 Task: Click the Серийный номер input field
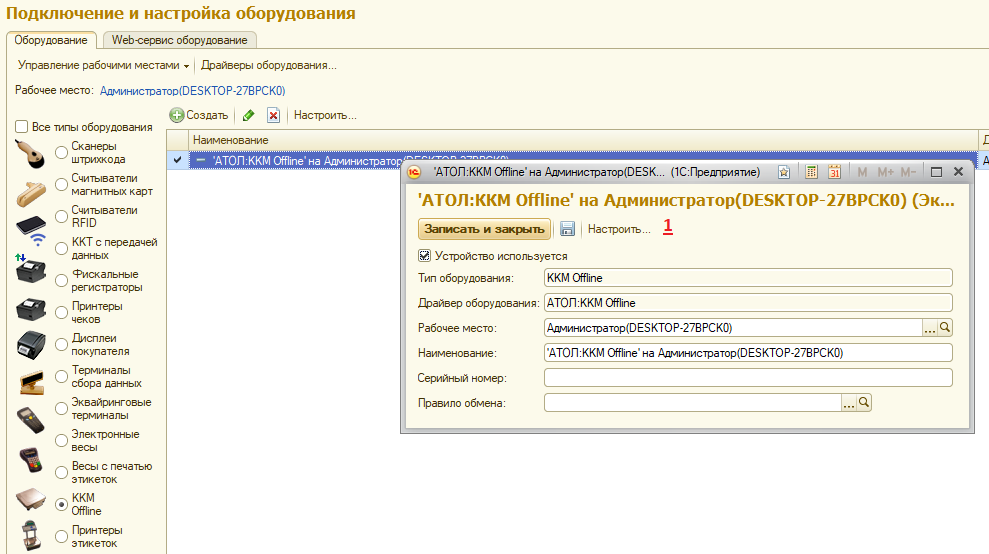coord(748,377)
